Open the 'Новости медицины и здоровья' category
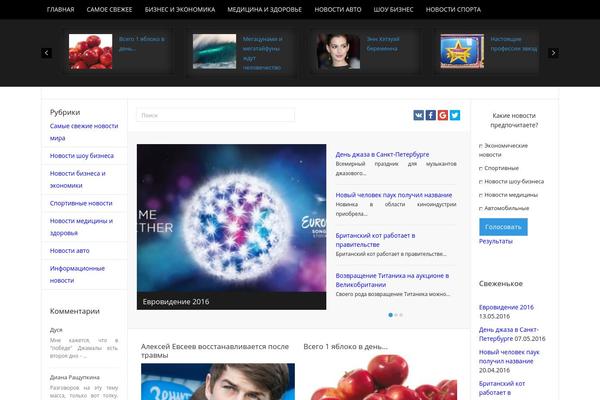 pyautogui.click(x=81, y=227)
